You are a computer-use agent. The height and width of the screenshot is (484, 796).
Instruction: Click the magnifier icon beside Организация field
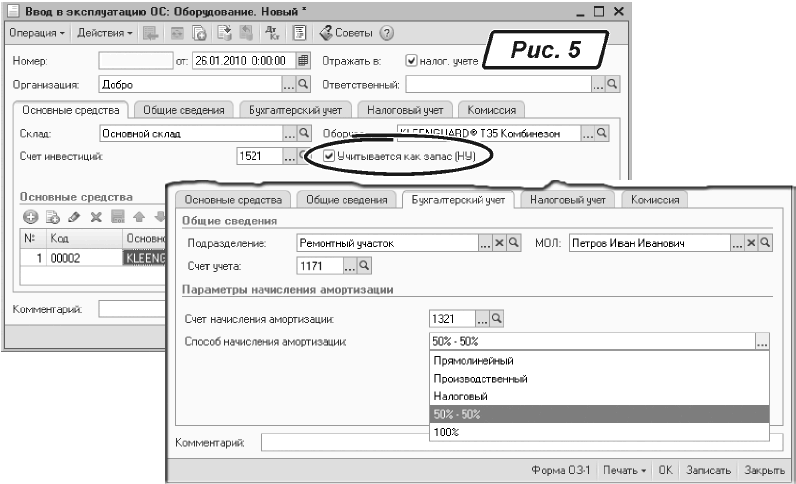[305, 85]
